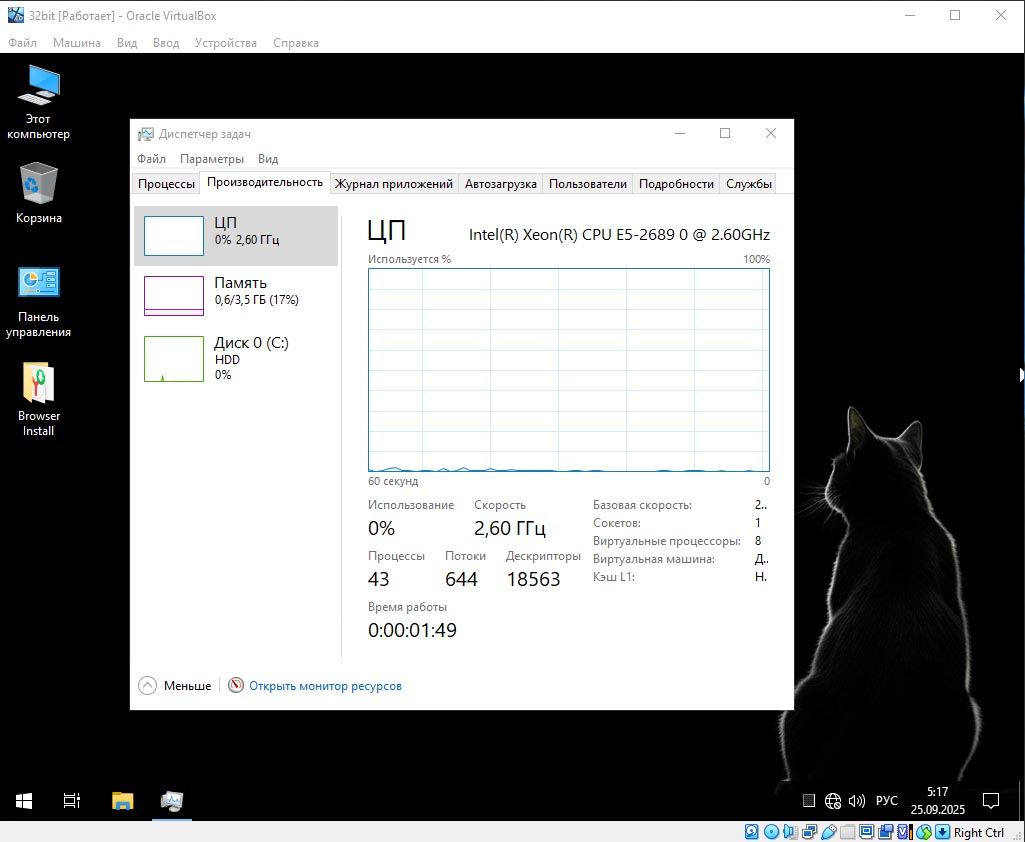The image size is (1025, 842).
Task: Click the VirtualBox mouse integration globe icon
Action: coord(924,832)
